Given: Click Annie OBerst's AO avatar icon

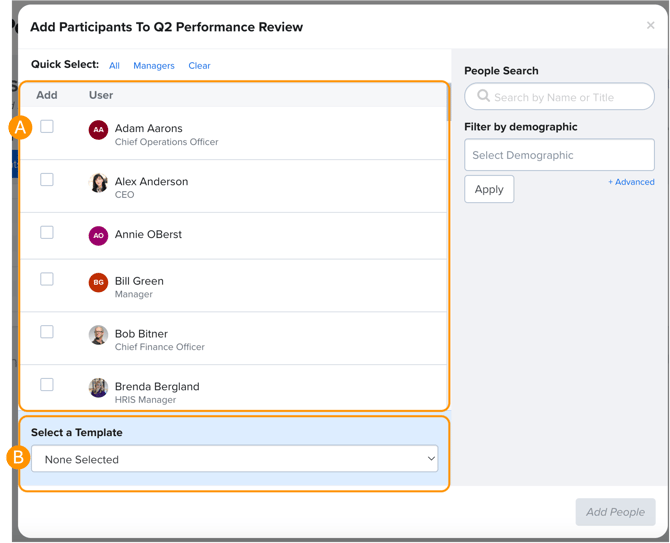Looking at the screenshot, I should click(x=98, y=236).
